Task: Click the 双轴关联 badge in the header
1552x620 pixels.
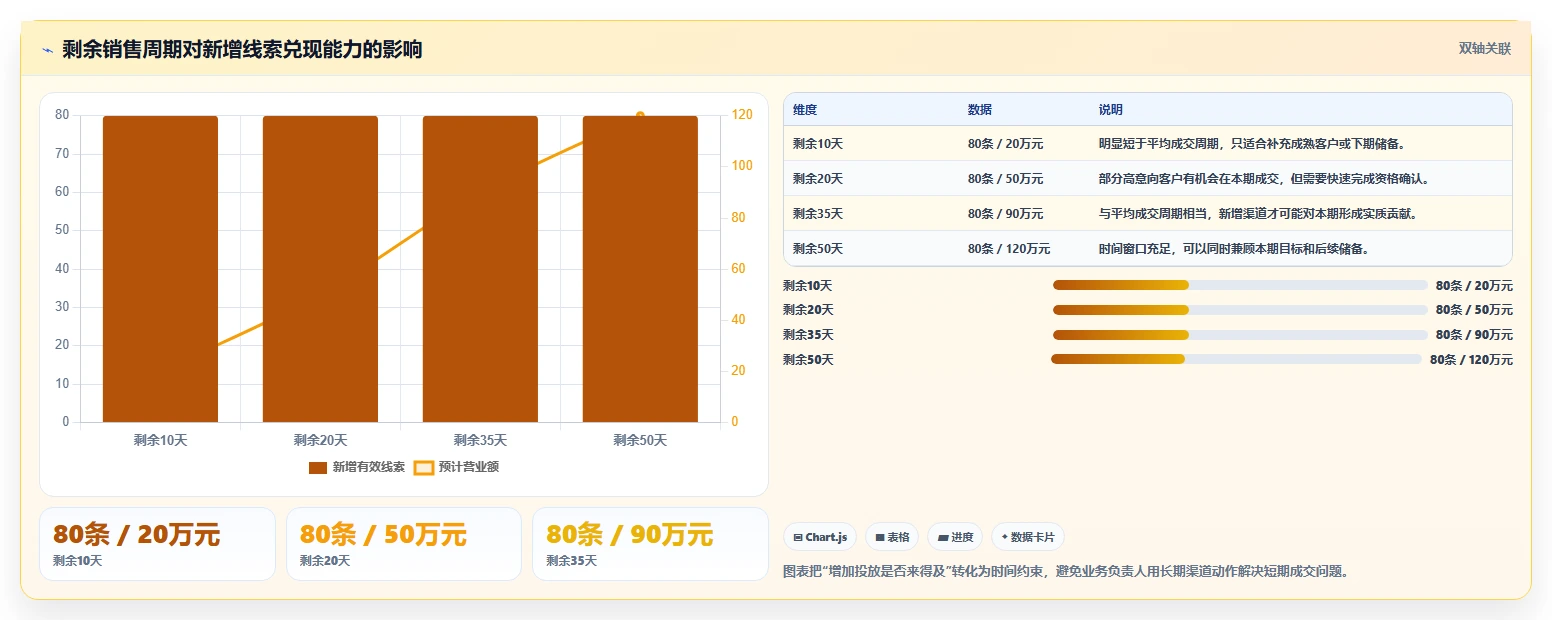Action: (1484, 49)
